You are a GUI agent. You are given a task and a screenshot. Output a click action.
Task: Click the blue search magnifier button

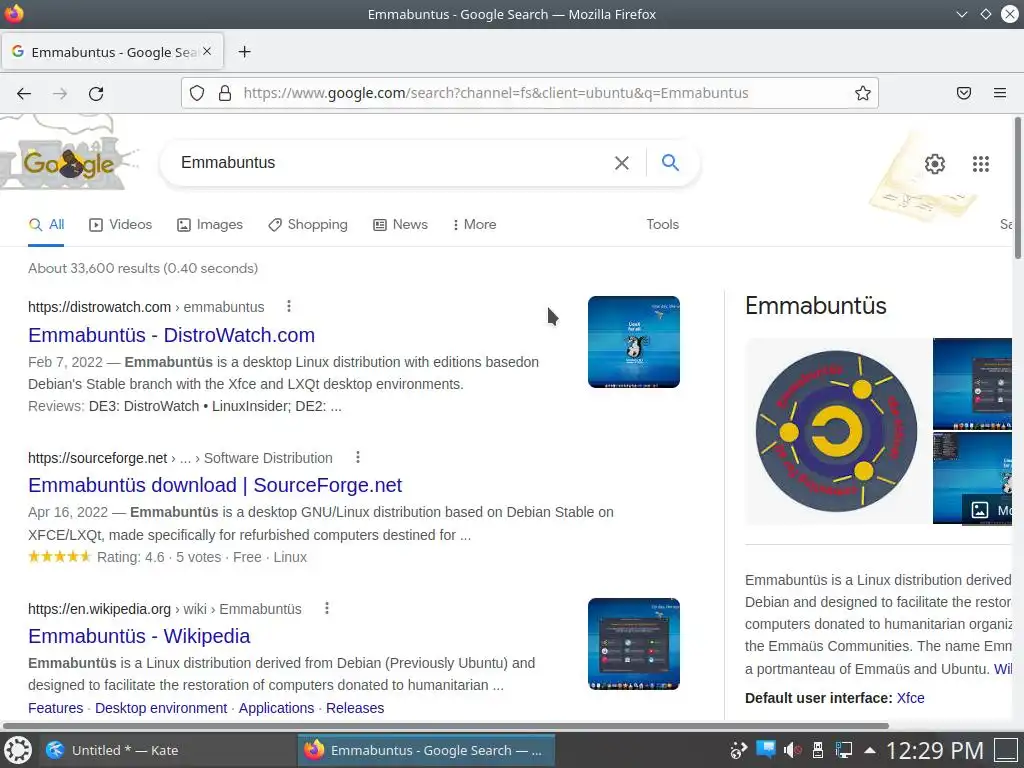[x=670, y=162]
